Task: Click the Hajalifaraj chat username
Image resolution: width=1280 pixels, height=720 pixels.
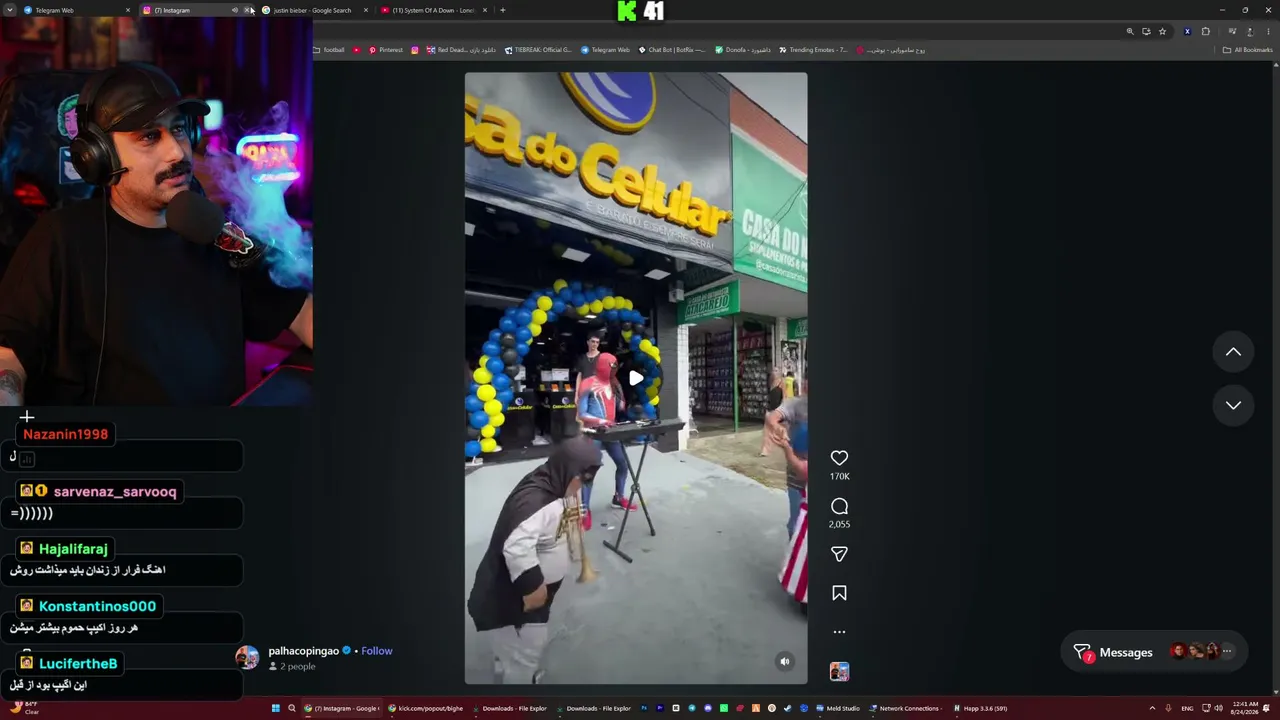Action: point(73,548)
